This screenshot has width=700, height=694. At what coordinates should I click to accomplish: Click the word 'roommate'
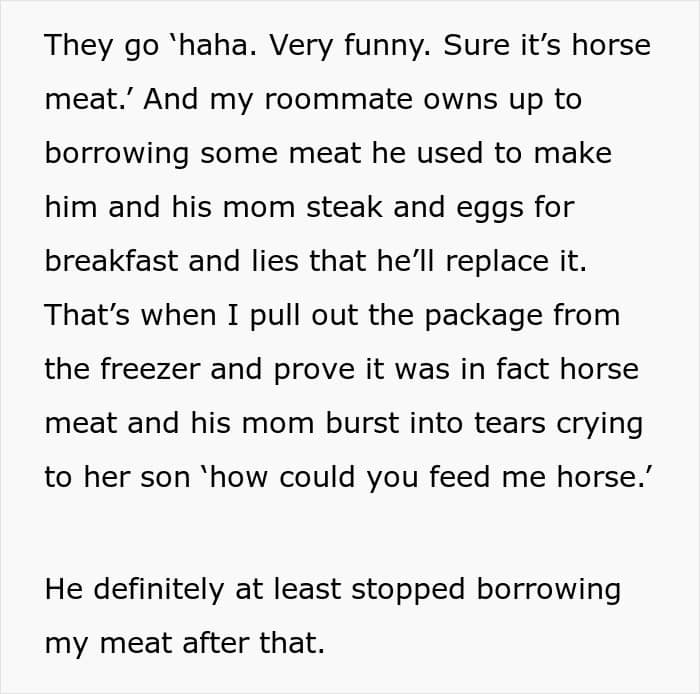[339, 99]
